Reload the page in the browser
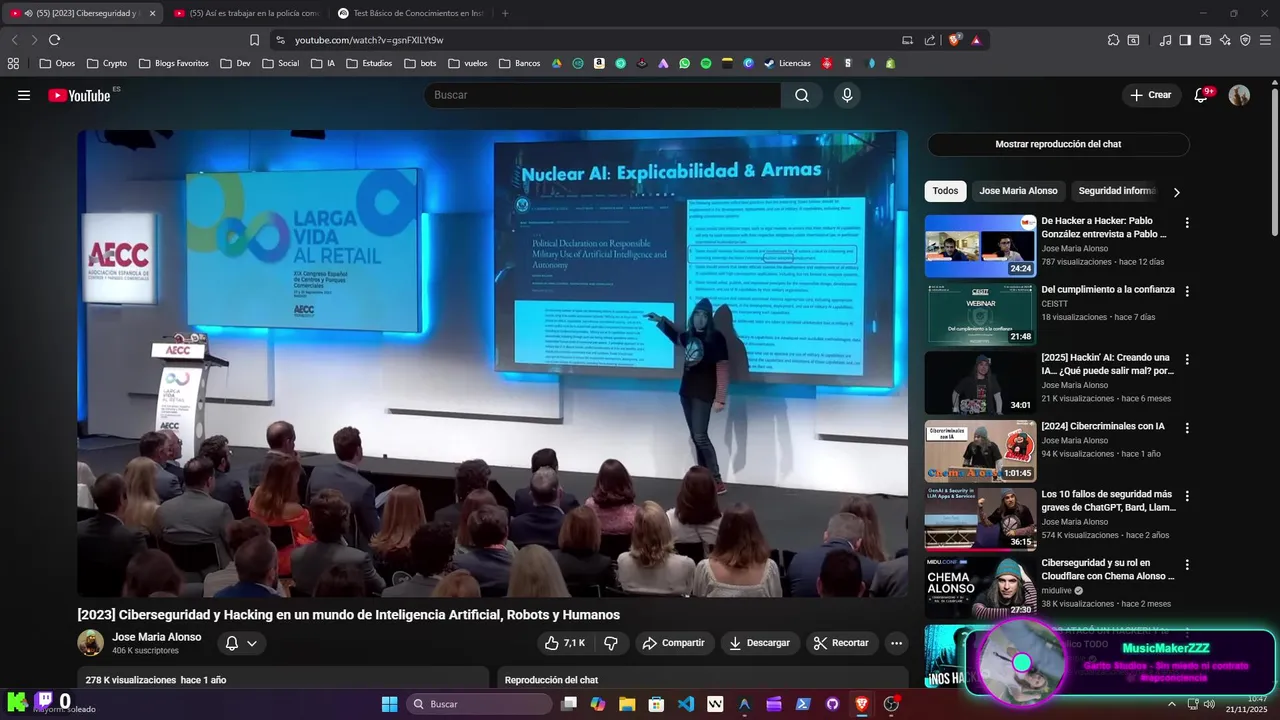The image size is (1280, 720). pos(54,40)
